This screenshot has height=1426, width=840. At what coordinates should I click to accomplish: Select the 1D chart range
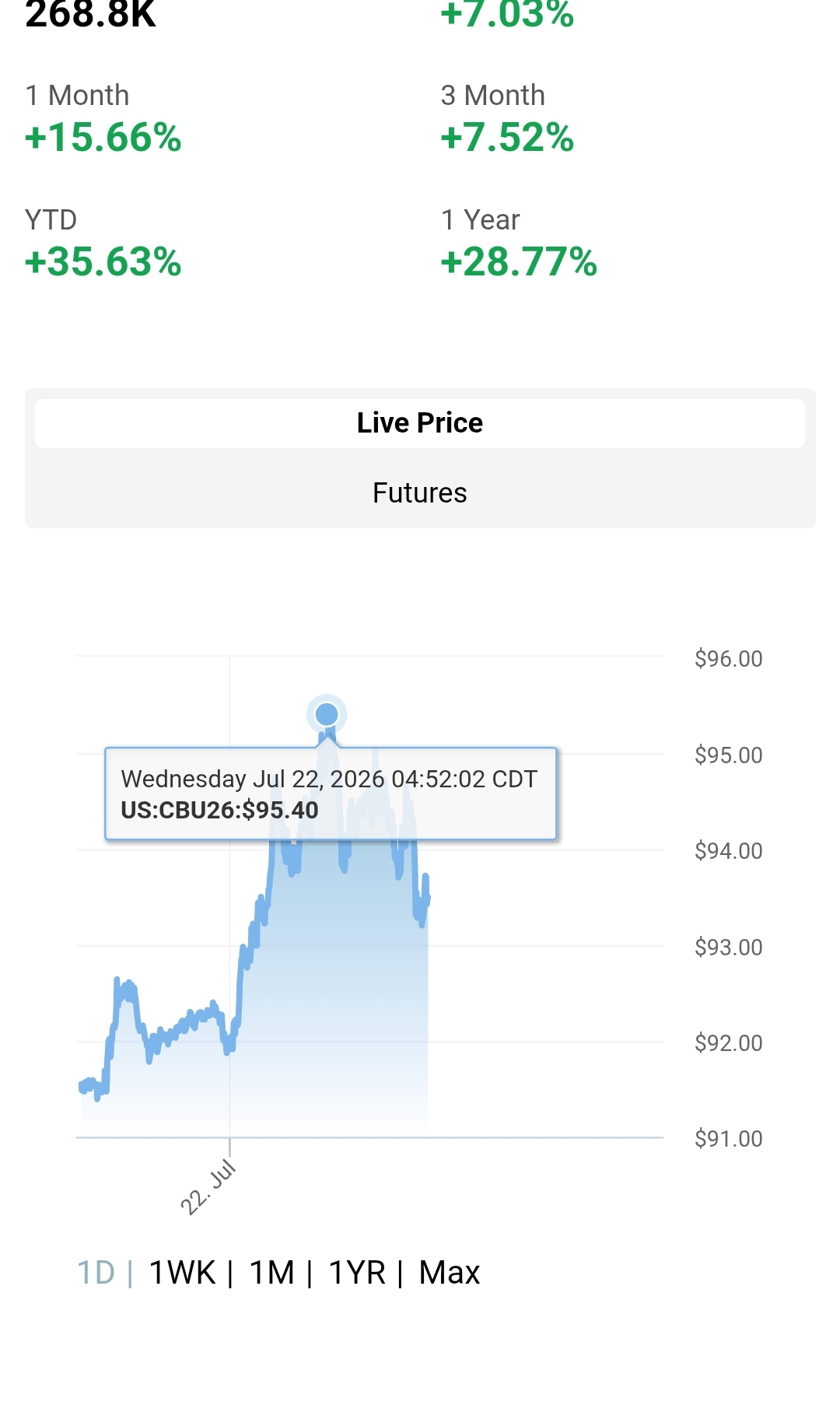click(96, 1274)
